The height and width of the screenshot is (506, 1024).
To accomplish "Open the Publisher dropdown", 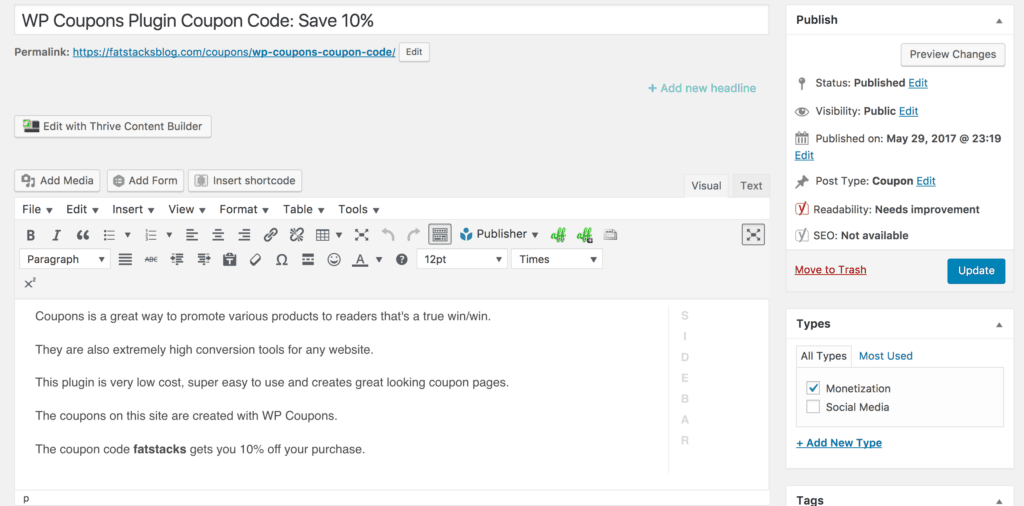I will (x=499, y=234).
